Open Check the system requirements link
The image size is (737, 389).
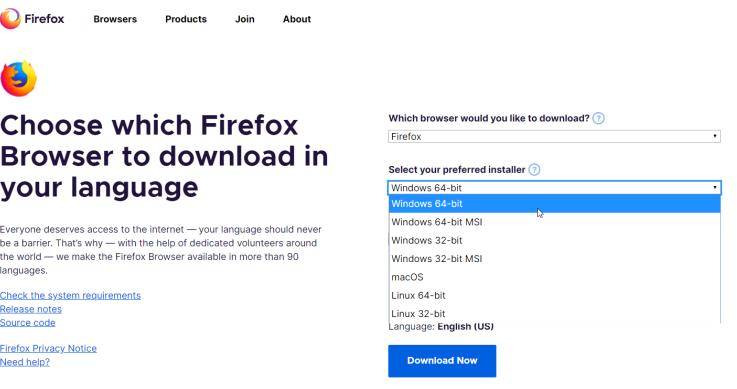coord(70,296)
